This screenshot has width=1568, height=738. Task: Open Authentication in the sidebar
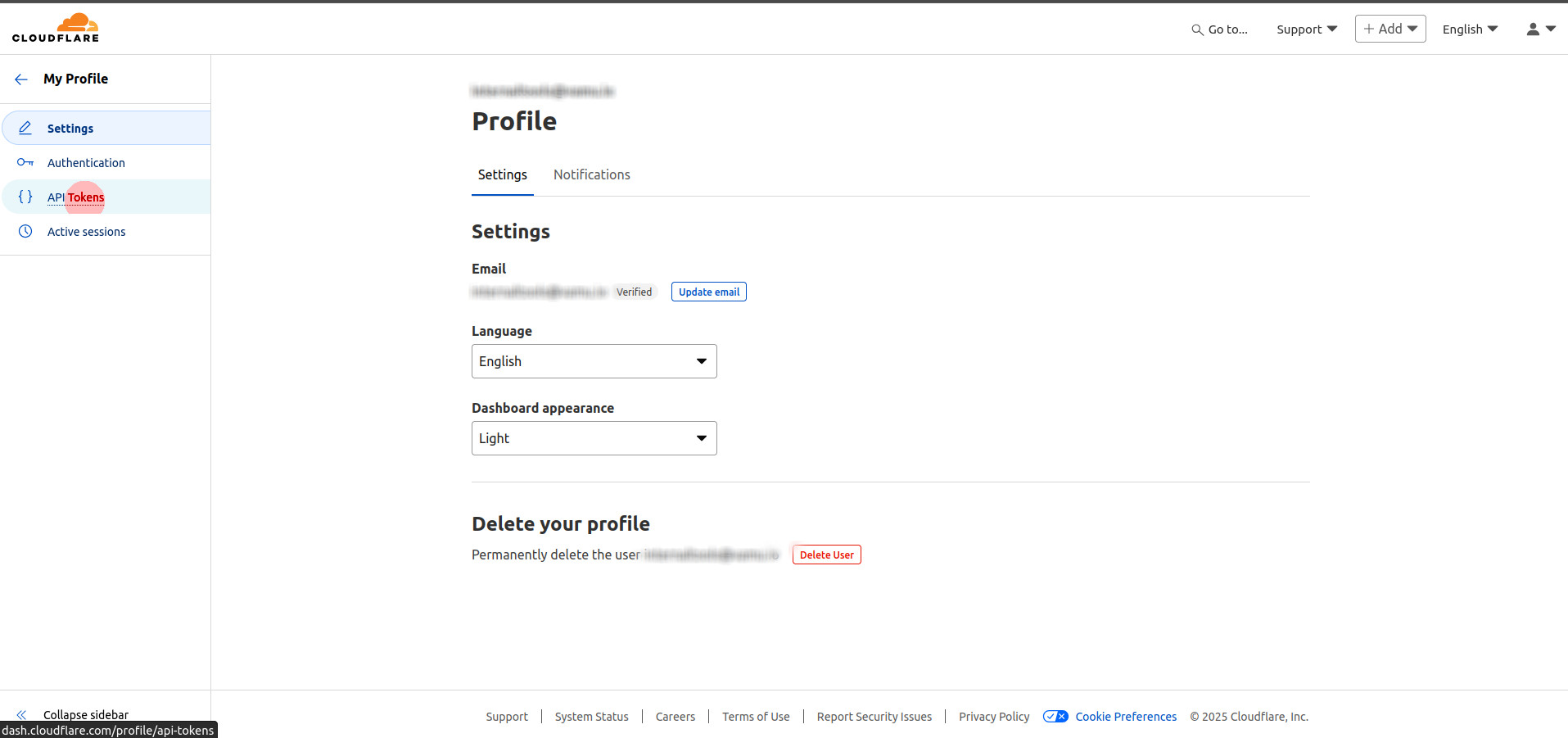coord(106,162)
